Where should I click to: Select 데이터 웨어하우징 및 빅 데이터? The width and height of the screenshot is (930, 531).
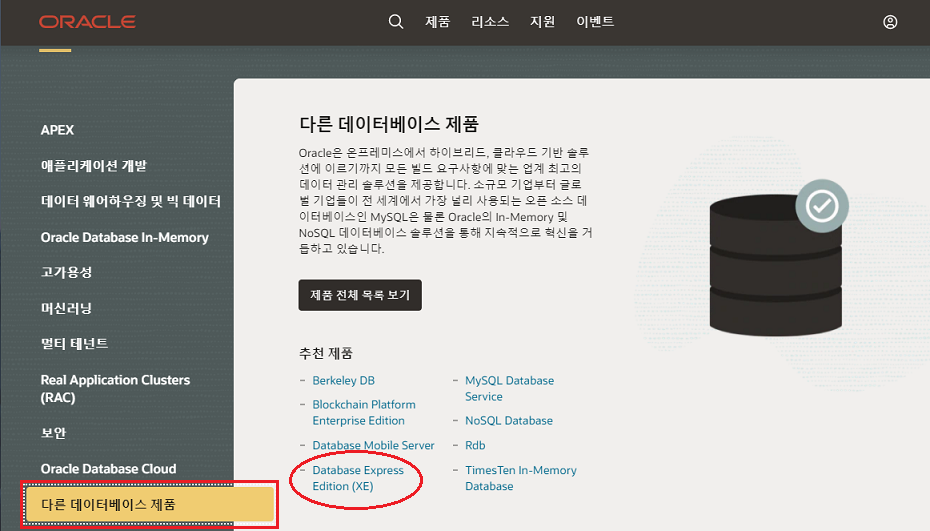coord(130,201)
